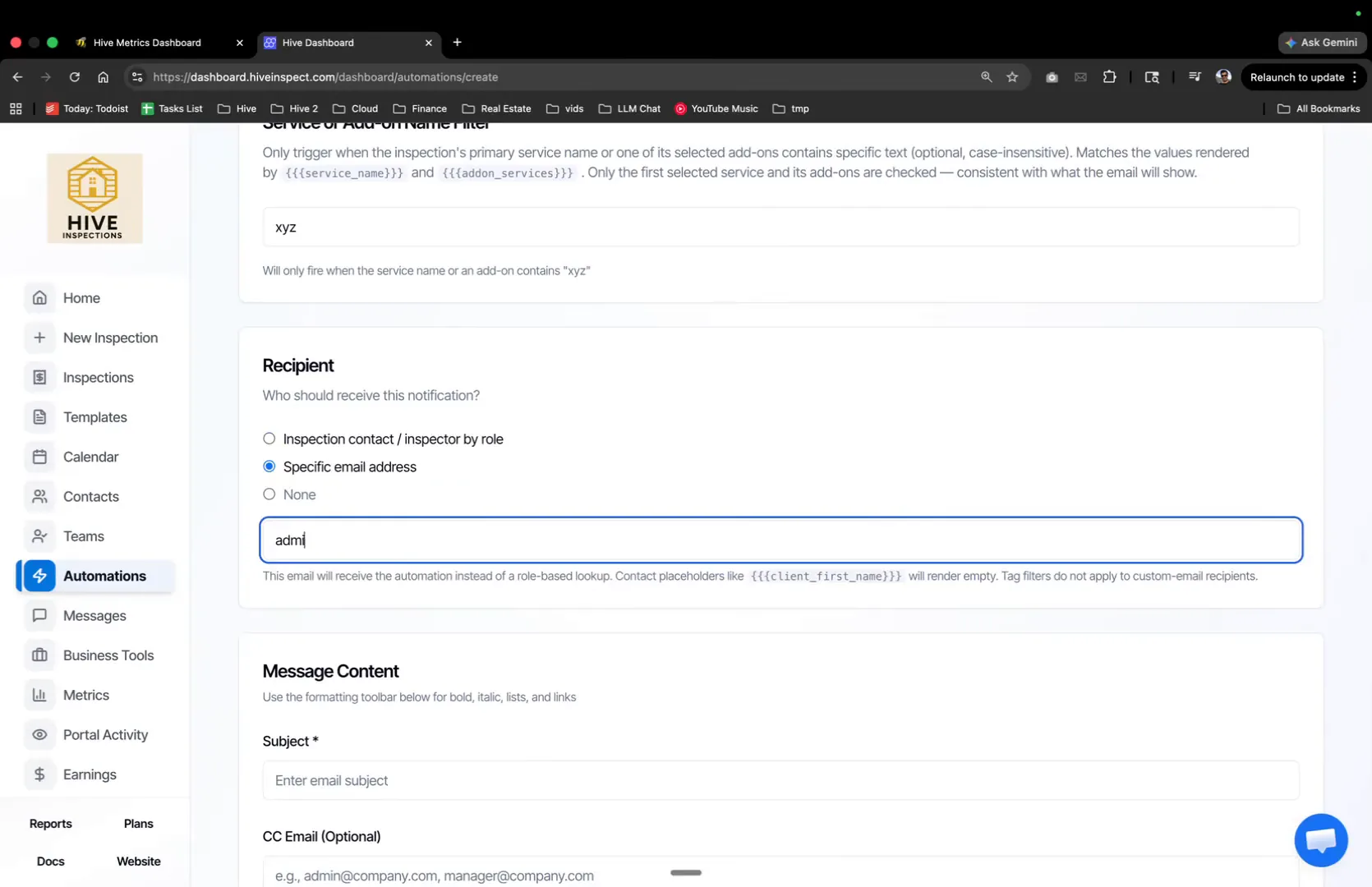The image size is (1372, 887).
Task: Click the browser home icon
Action: pyautogui.click(x=103, y=77)
